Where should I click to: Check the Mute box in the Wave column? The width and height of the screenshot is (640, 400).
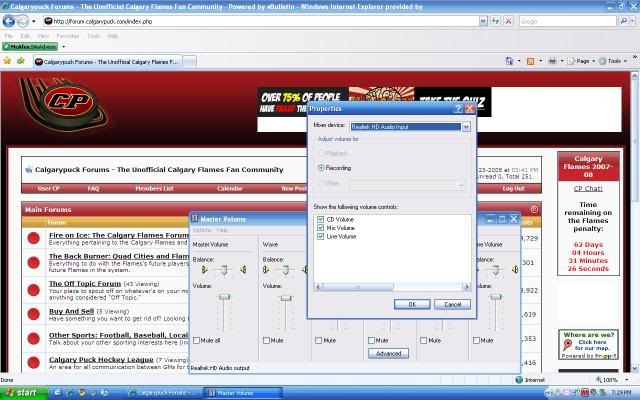coord(267,340)
